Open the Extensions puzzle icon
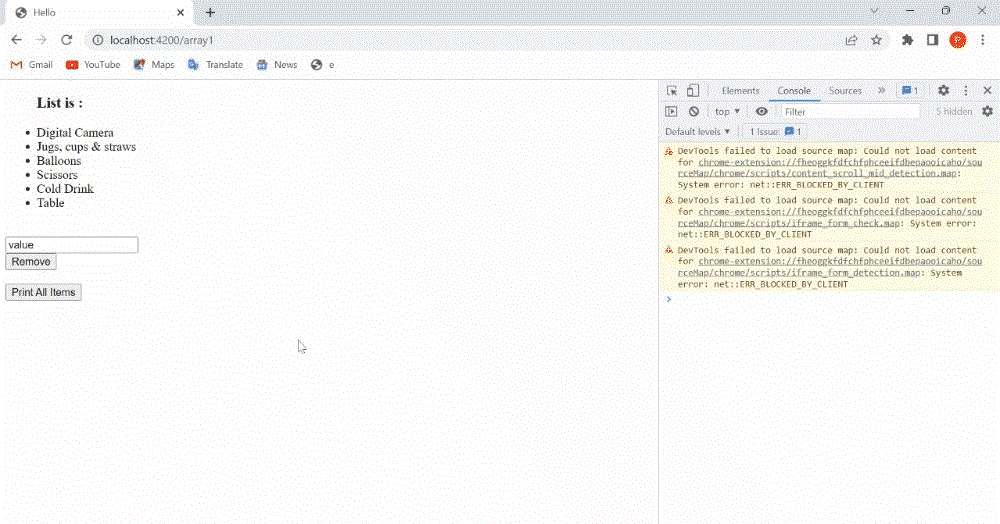 908,40
